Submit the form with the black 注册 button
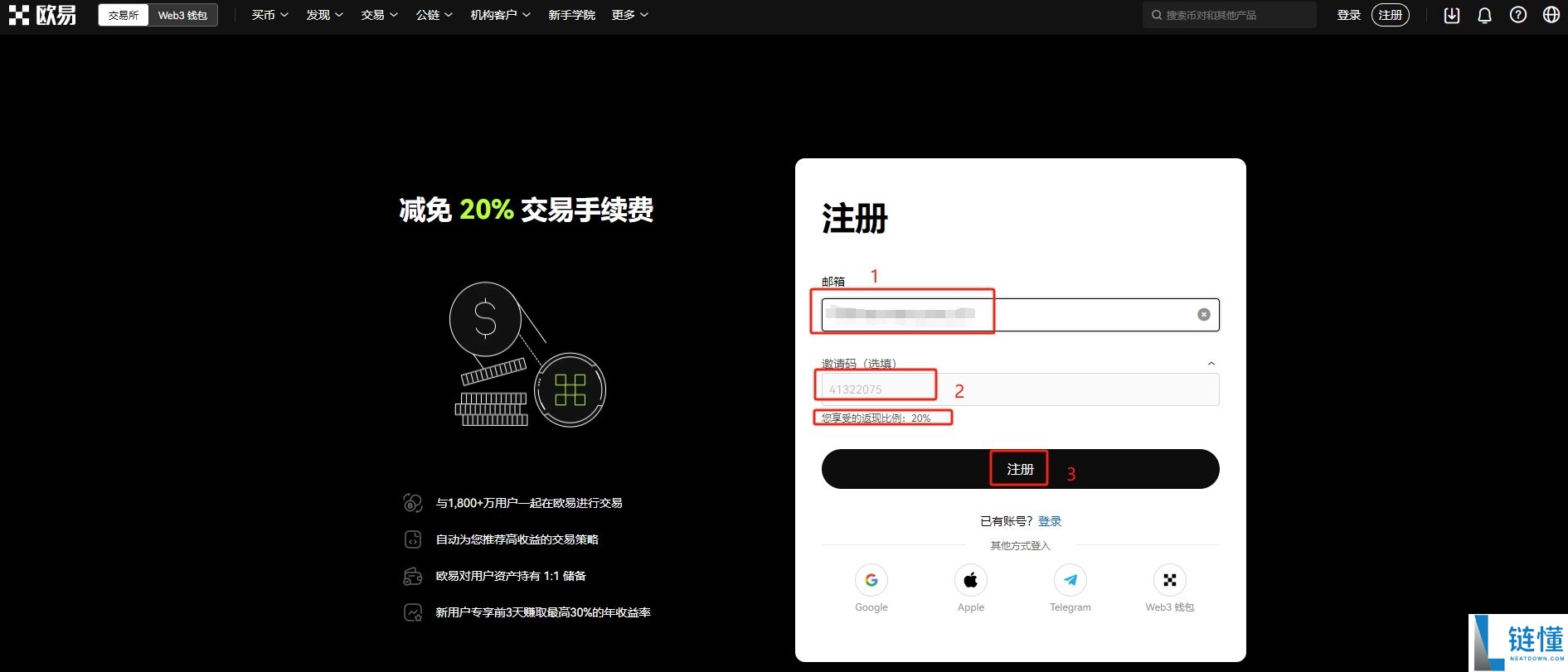The height and width of the screenshot is (672, 1568). 1020,469
